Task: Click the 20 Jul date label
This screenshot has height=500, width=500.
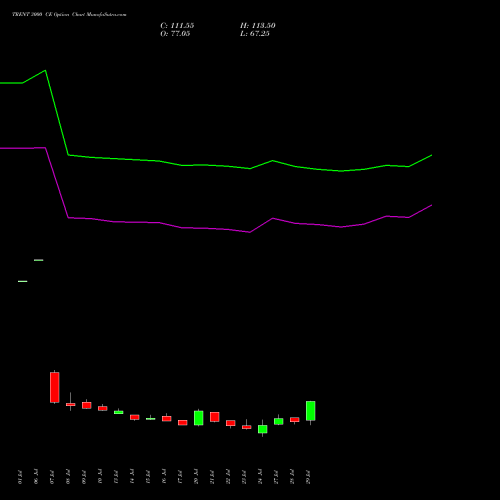Action: click(196, 477)
